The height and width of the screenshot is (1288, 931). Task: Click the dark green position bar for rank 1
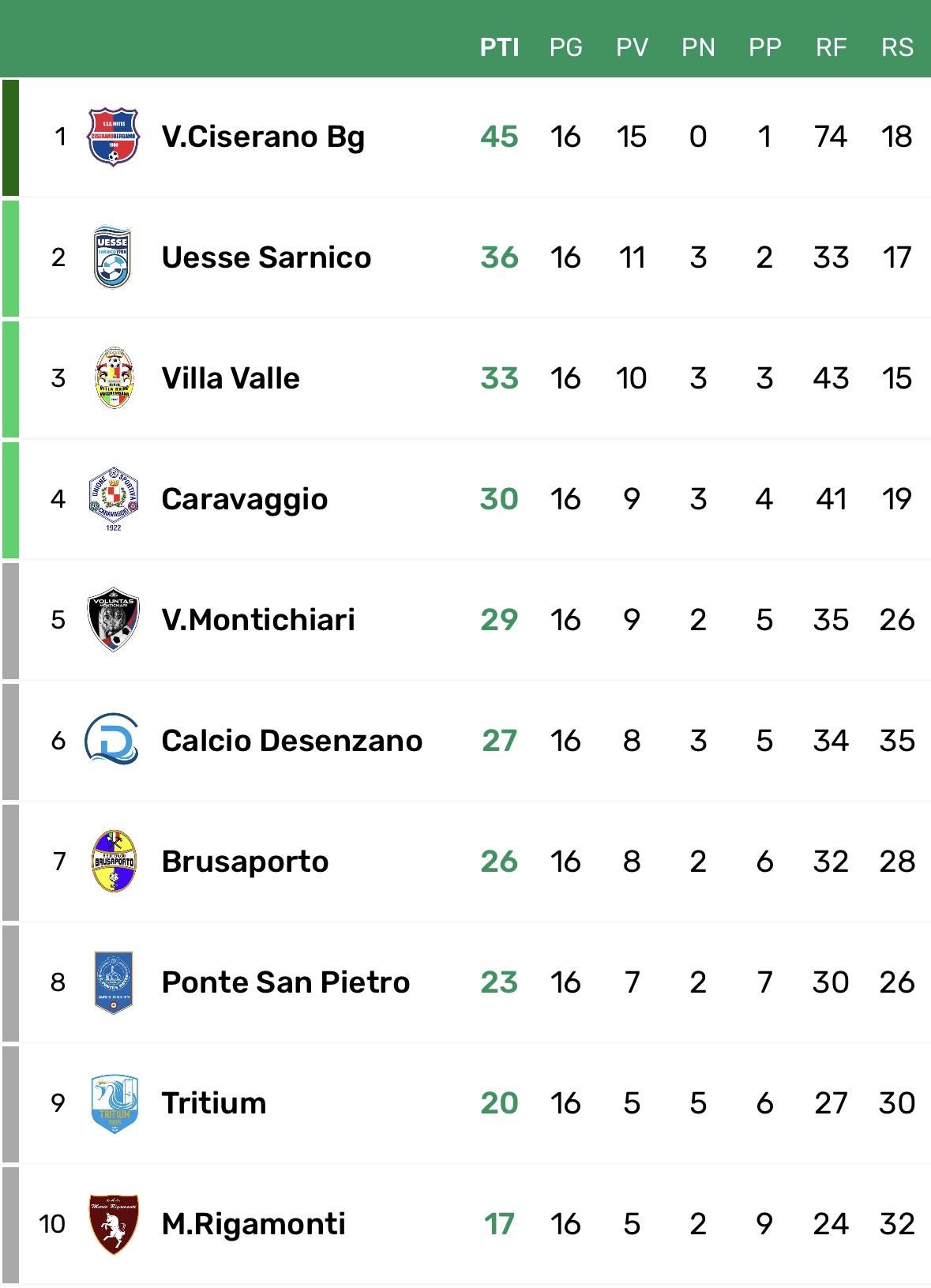10,137
